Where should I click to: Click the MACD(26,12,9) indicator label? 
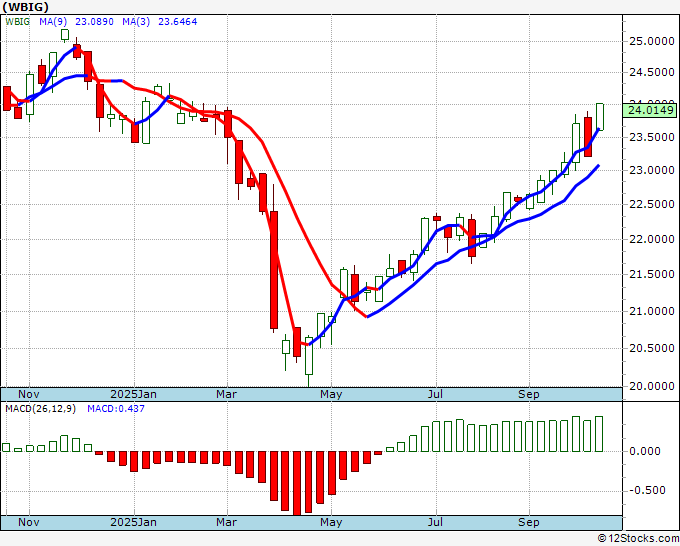tap(40, 409)
